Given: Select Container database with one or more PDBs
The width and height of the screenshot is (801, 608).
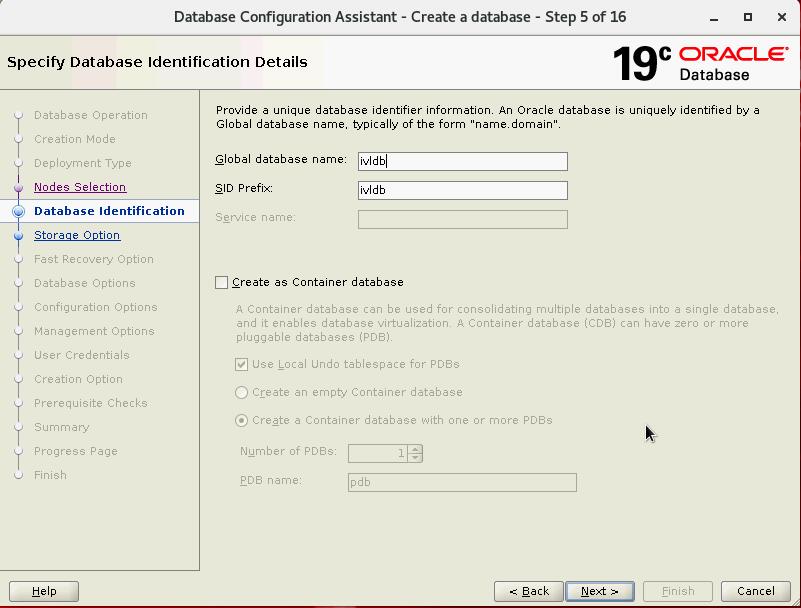Looking at the screenshot, I should point(242,421).
